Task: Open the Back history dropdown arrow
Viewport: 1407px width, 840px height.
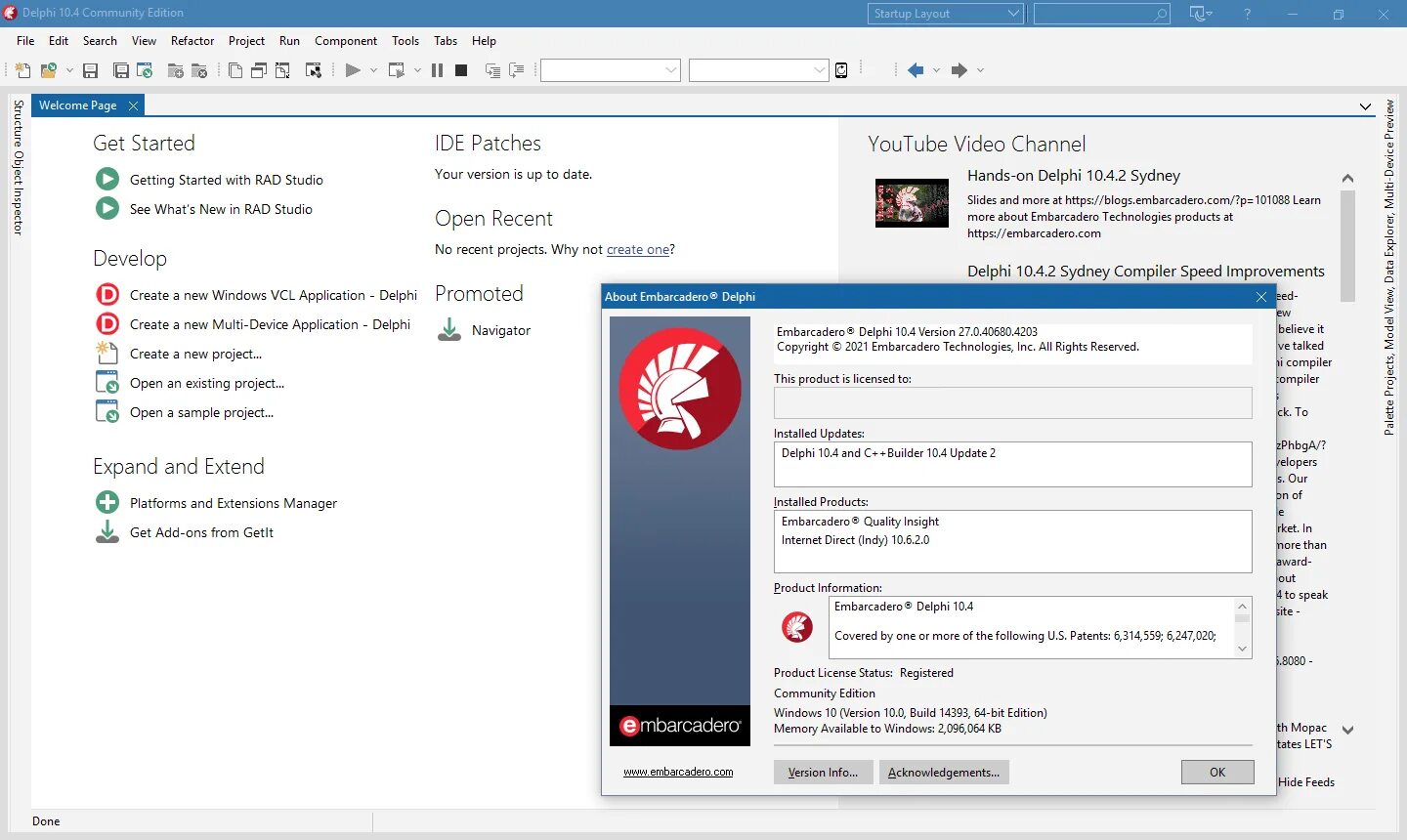Action: click(936, 70)
